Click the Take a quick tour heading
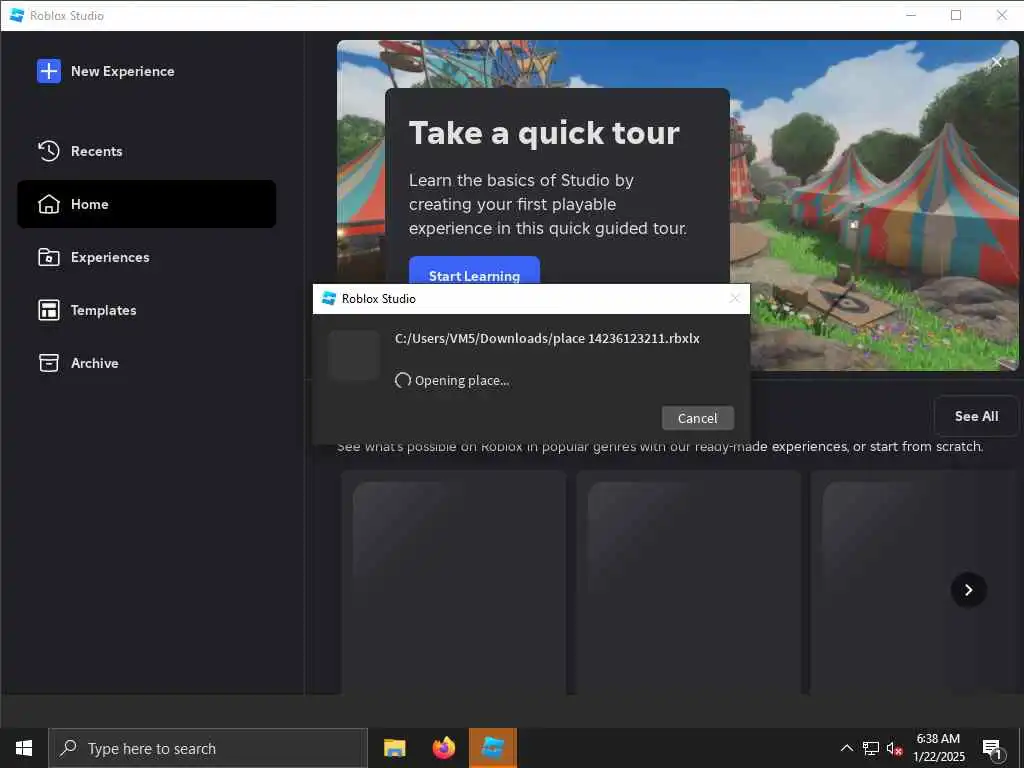 (544, 133)
